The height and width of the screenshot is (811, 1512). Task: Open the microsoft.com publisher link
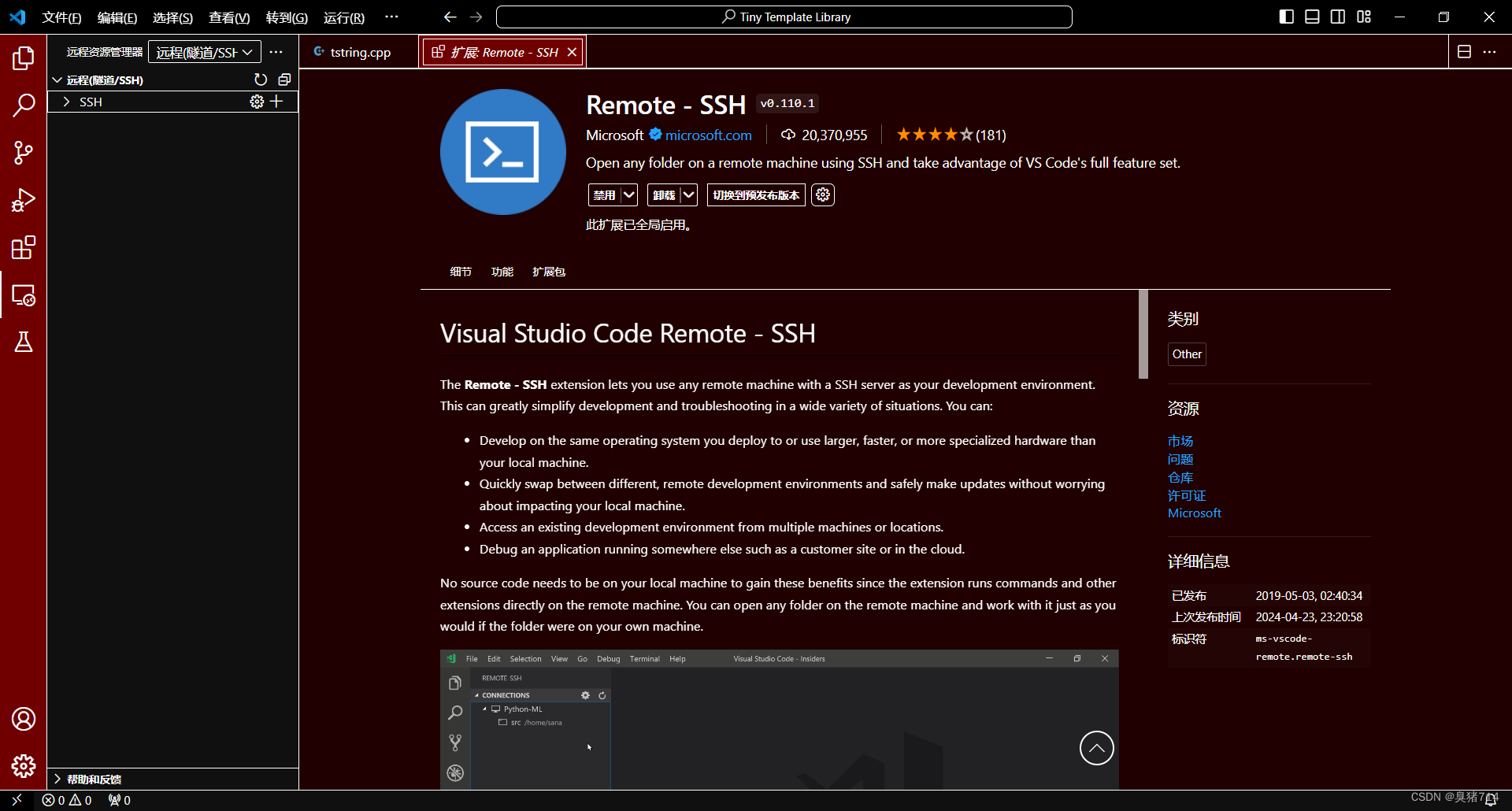[x=707, y=135]
